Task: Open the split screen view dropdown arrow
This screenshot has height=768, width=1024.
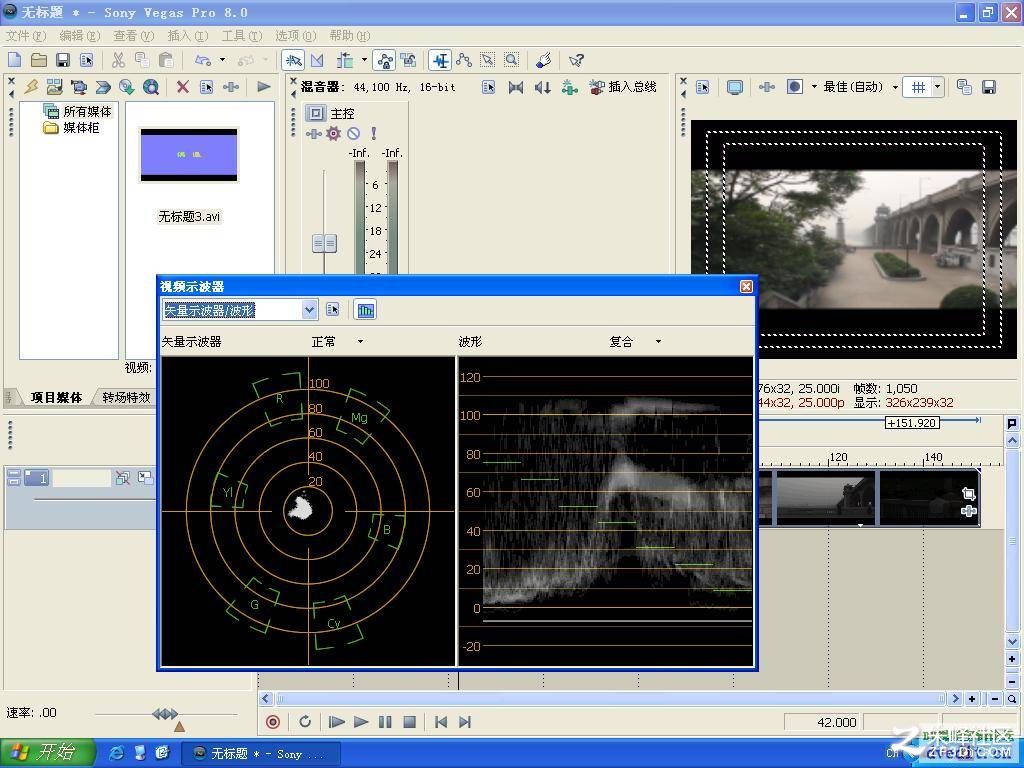Action: tap(814, 87)
